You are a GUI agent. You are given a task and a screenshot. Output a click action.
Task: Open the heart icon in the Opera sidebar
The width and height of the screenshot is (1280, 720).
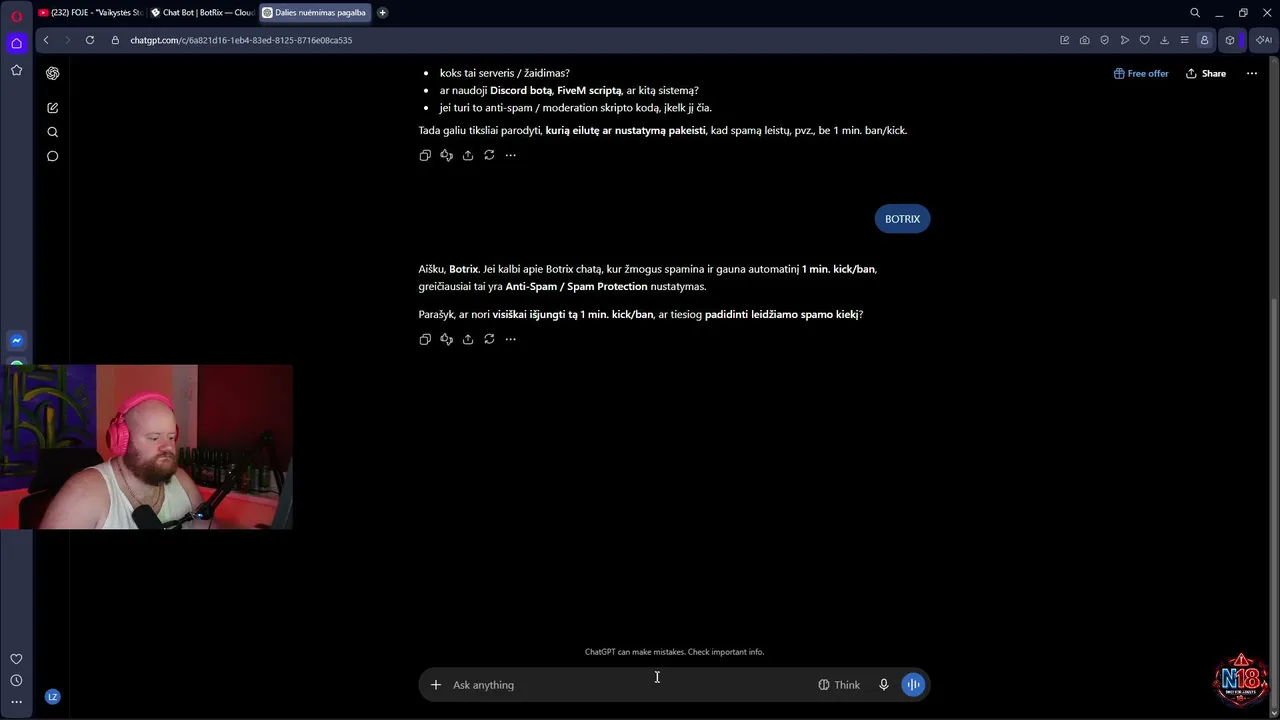[x=16, y=659]
